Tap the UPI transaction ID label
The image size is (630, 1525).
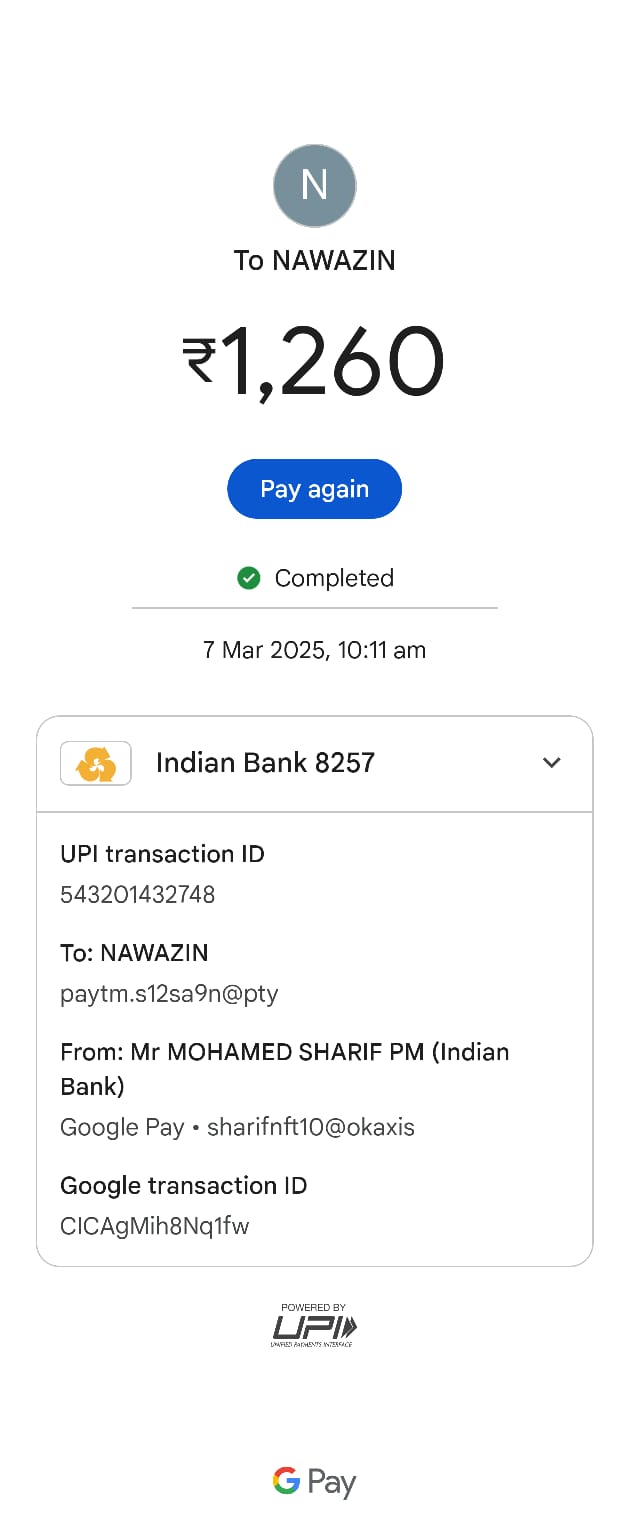tap(162, 854)
